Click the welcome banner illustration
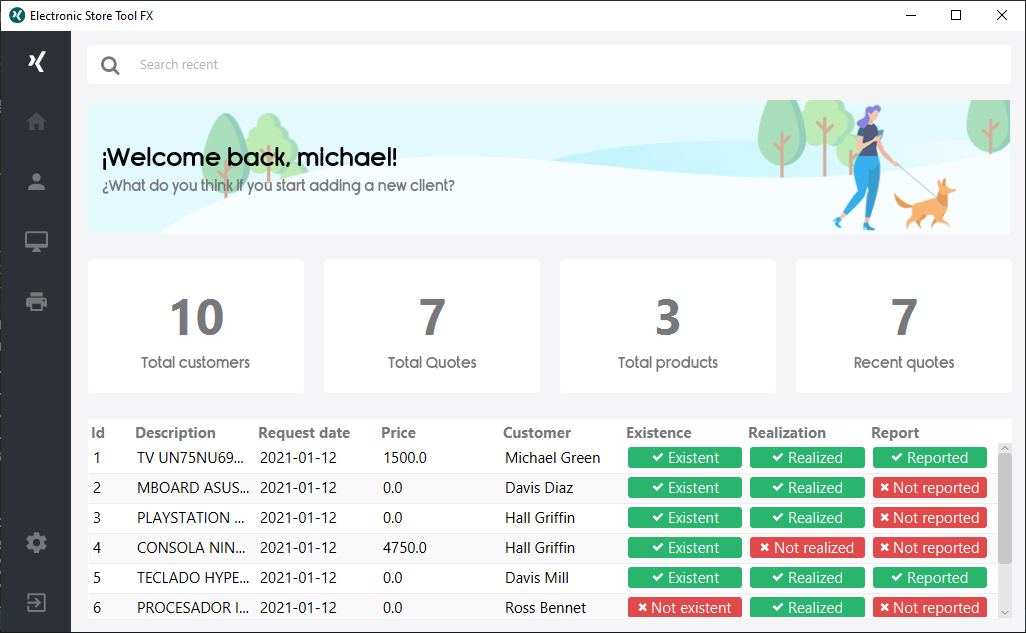Viewport: 1026px width, 633px height. (549, 167)
